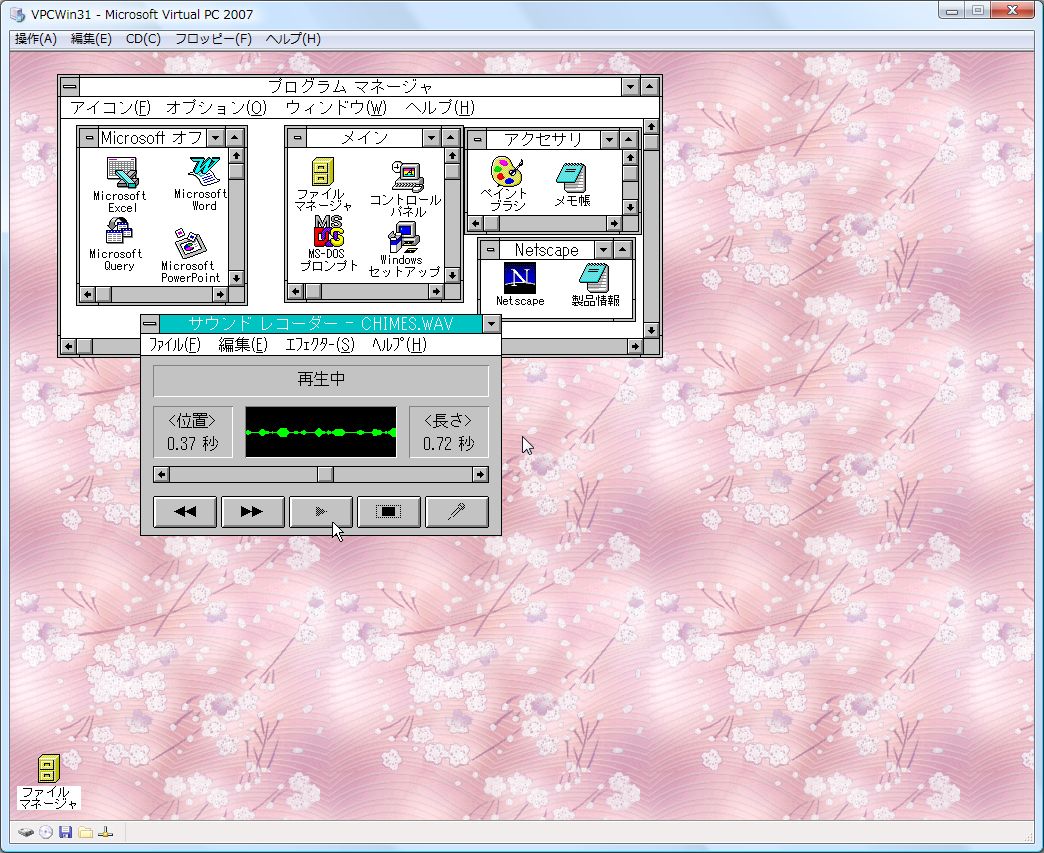Viewport: 1044px width, 853px height.
Task: Select the Microsoft PowerPoint icon
Action: tap(189, 244)
